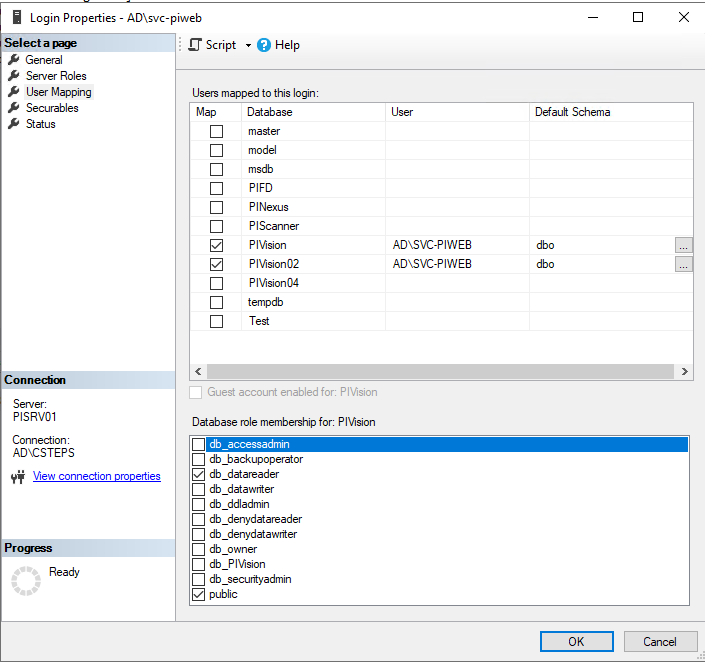Click the Default Schema column header
Screen dimensions: 705x671
pyautogui.click(x=611, y=112)
